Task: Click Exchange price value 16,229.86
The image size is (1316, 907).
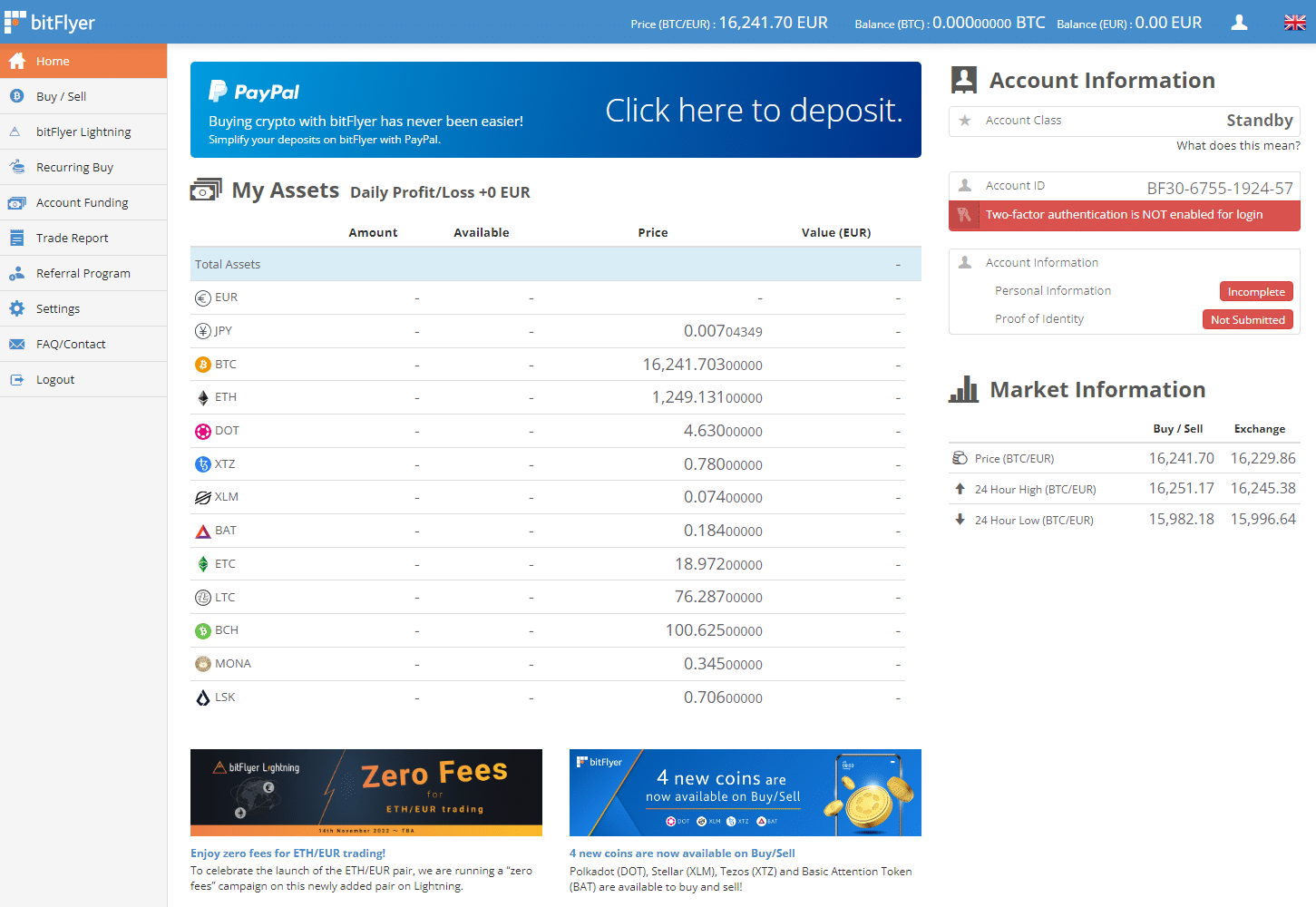Action: click(1262, 458)
